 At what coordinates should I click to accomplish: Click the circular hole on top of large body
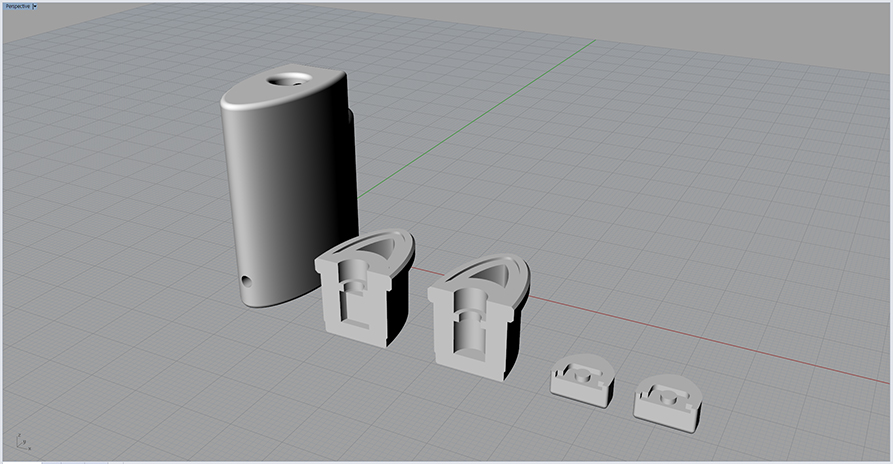pyautogui.click(x=292, y=78)
